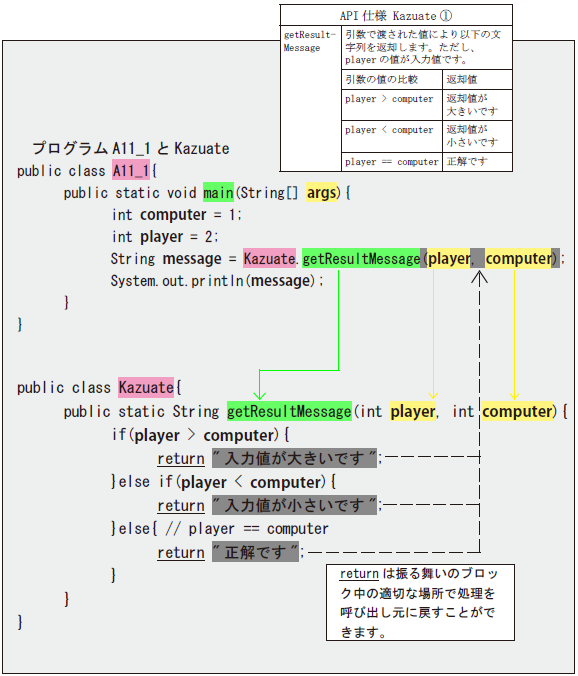
Task: Click the gray string 入力値が小さいです
Action: pos(294,505)
